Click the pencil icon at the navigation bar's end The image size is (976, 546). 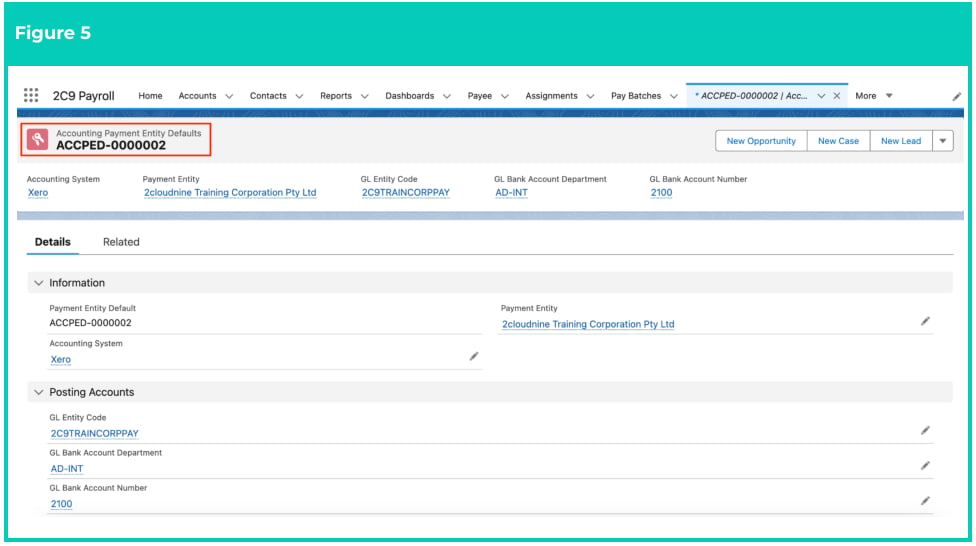957,96
